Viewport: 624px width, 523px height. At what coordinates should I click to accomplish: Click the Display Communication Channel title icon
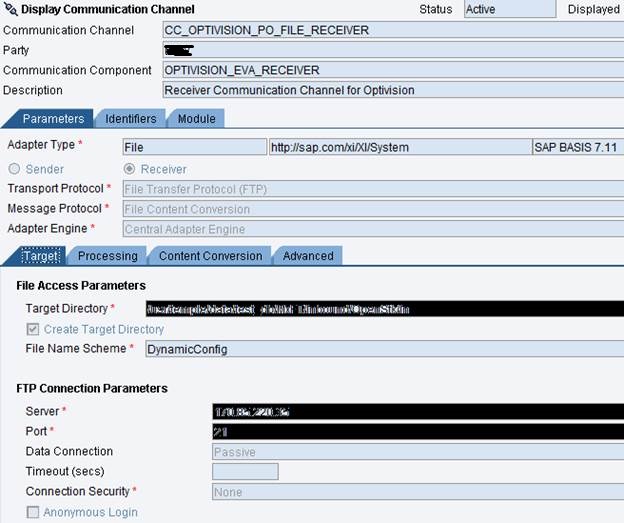click(10, 9)
